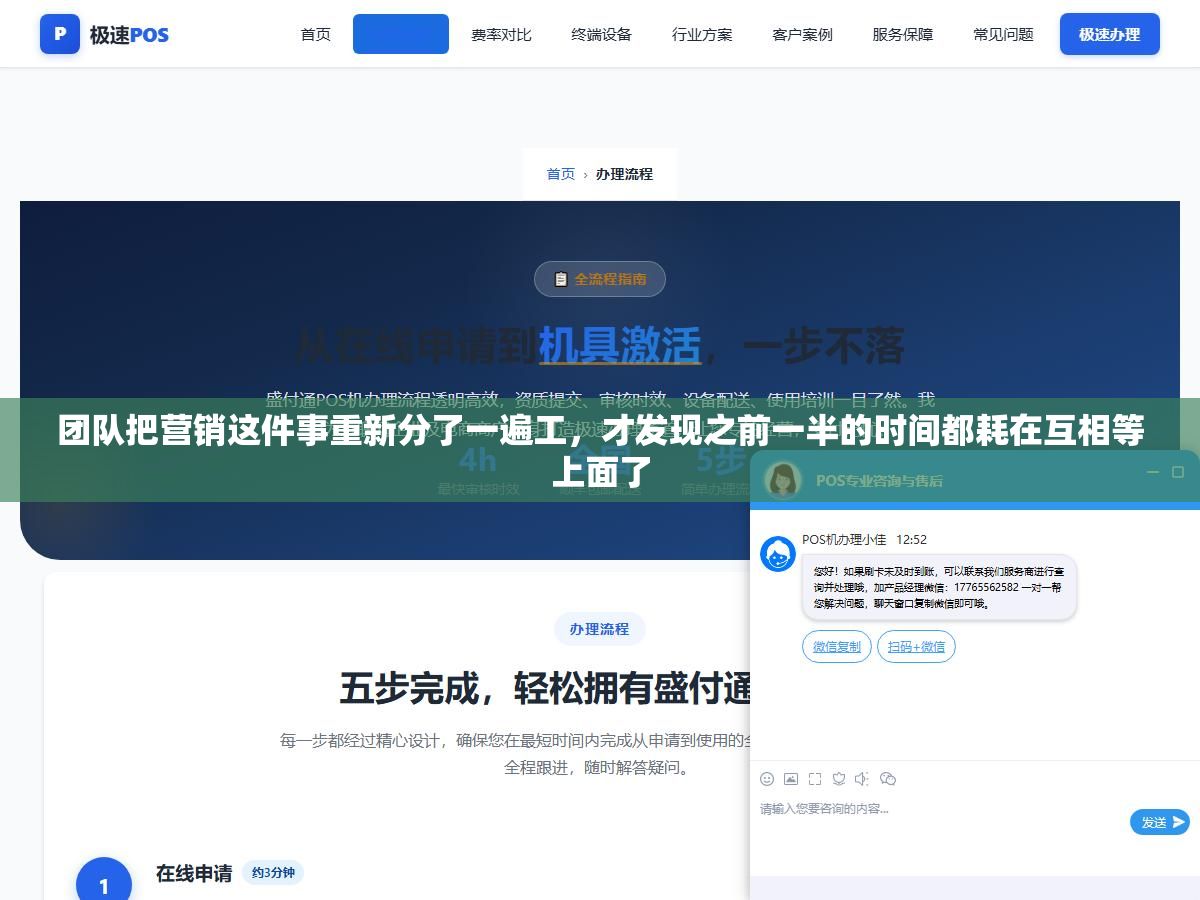Select the highlighted blue nav tab
The image size is (1200, 900).
401,34
